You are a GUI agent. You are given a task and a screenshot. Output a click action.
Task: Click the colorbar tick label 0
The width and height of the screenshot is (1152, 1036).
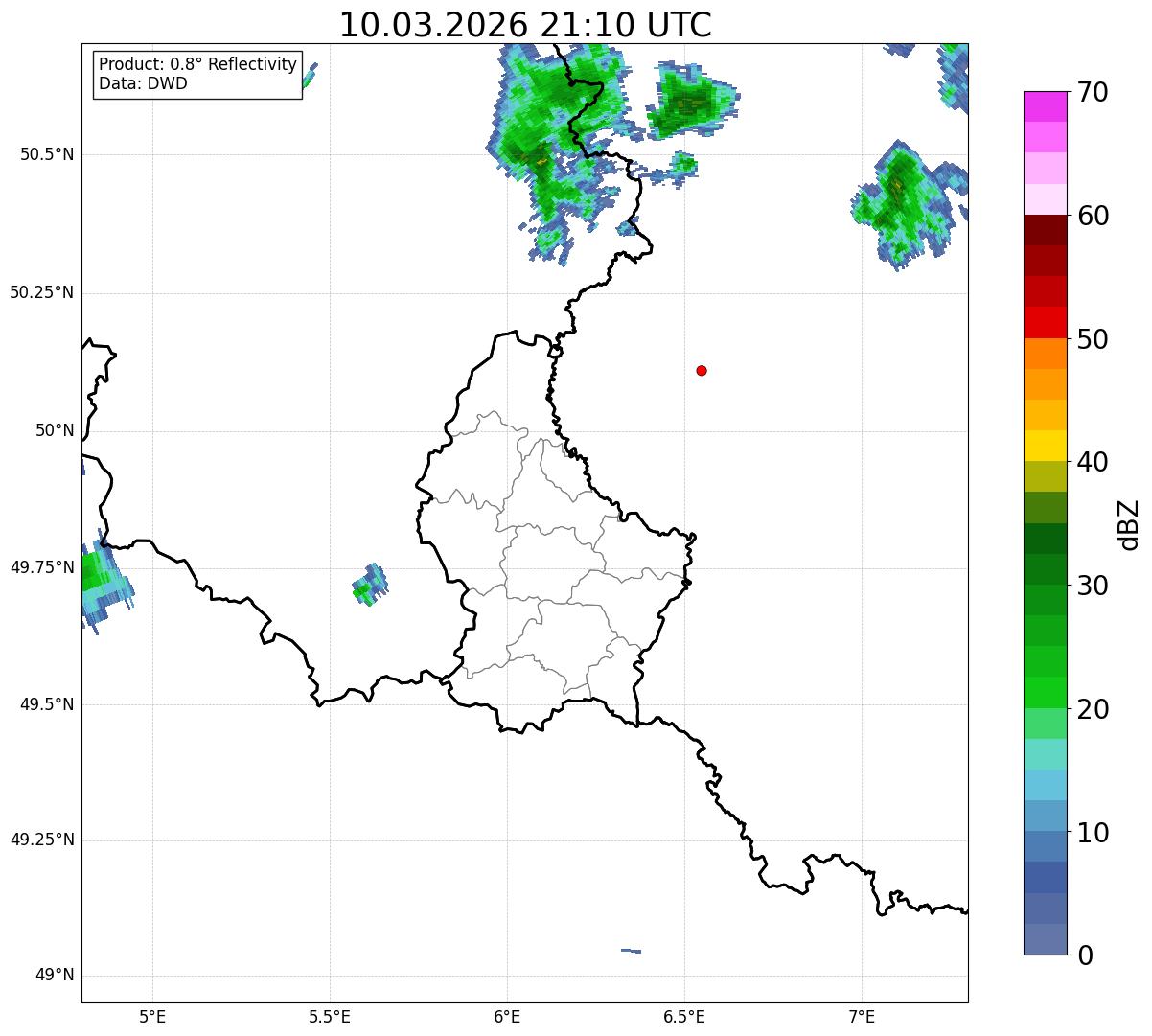coord(1085,955)
